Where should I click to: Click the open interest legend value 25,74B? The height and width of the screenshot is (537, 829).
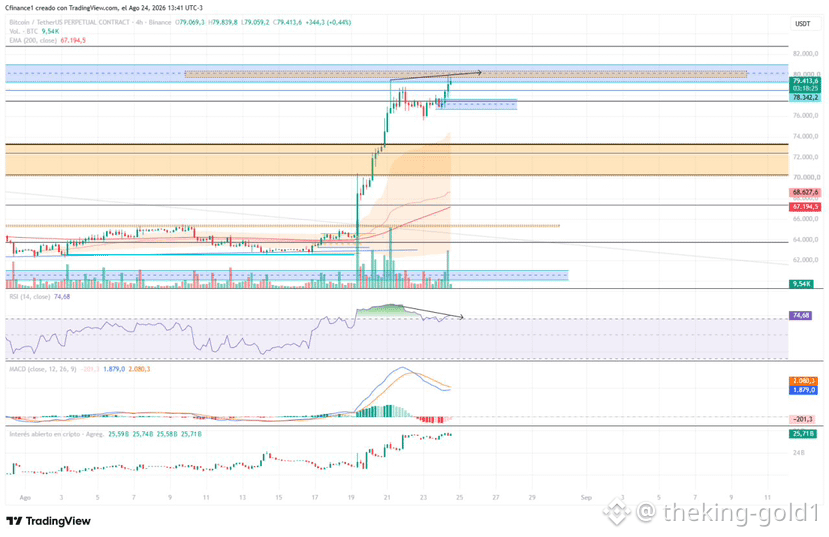click(143, 434)
